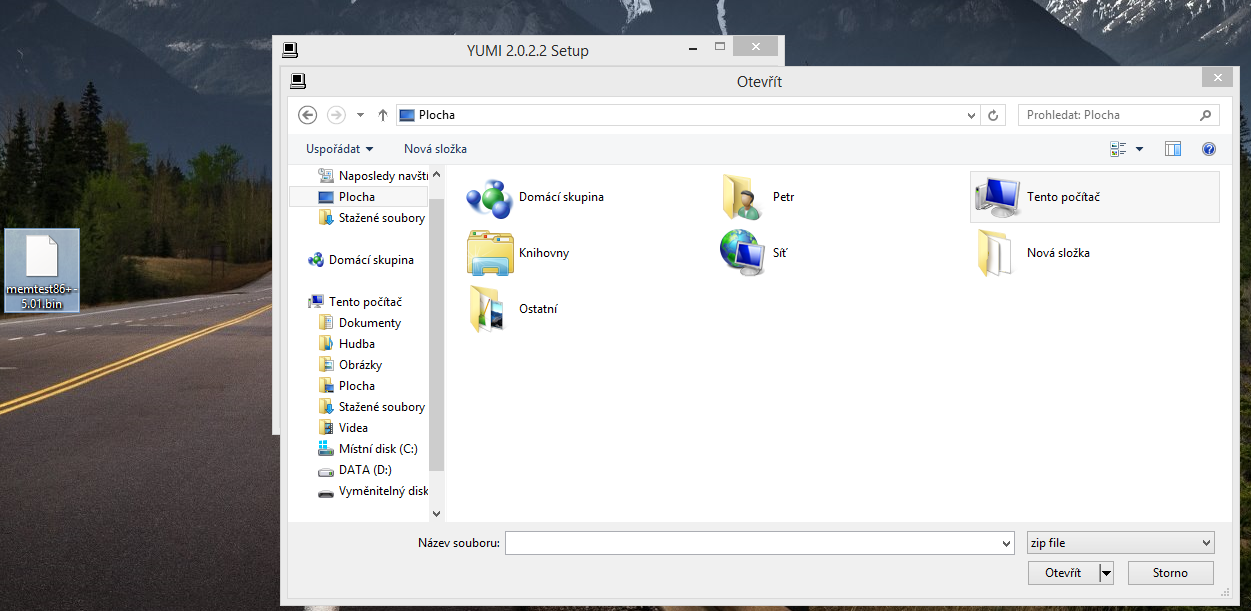Click the YUMI Setup window title icon
Viewport: 1251px width, 611px height.
[x=289, y=49]
